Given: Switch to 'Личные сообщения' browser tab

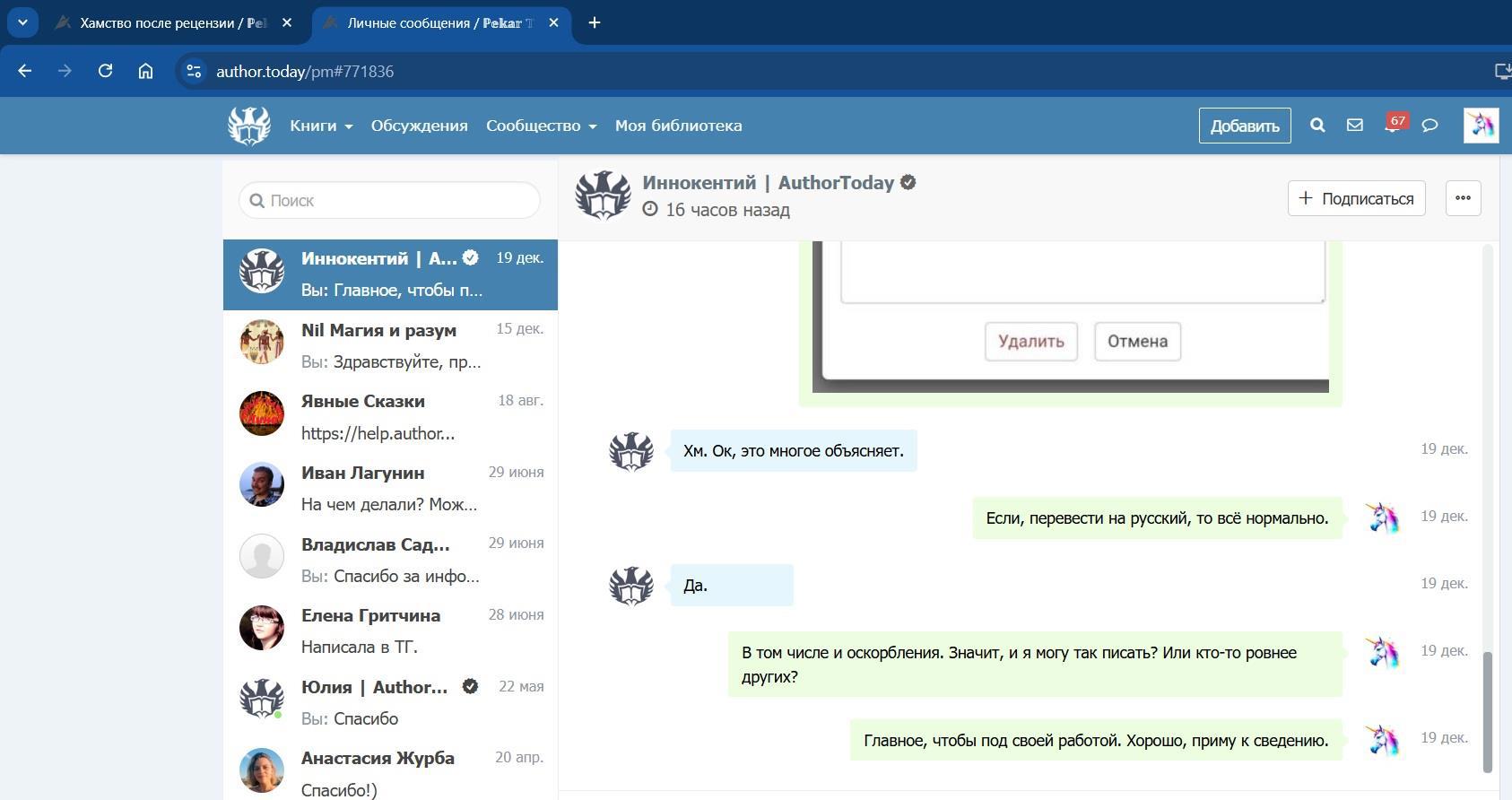Looking at the screenshot, I should point(441,22).
